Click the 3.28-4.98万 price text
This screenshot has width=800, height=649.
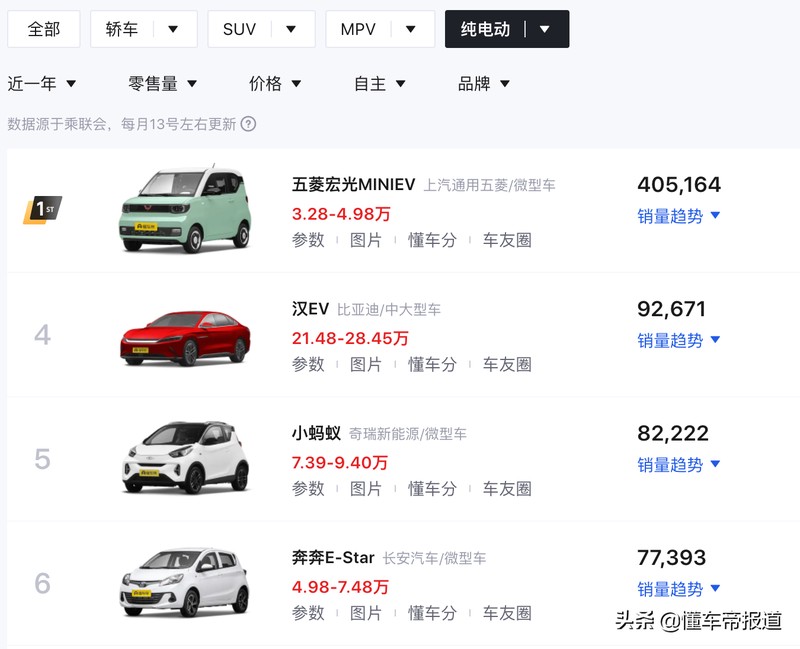point(341,214)
